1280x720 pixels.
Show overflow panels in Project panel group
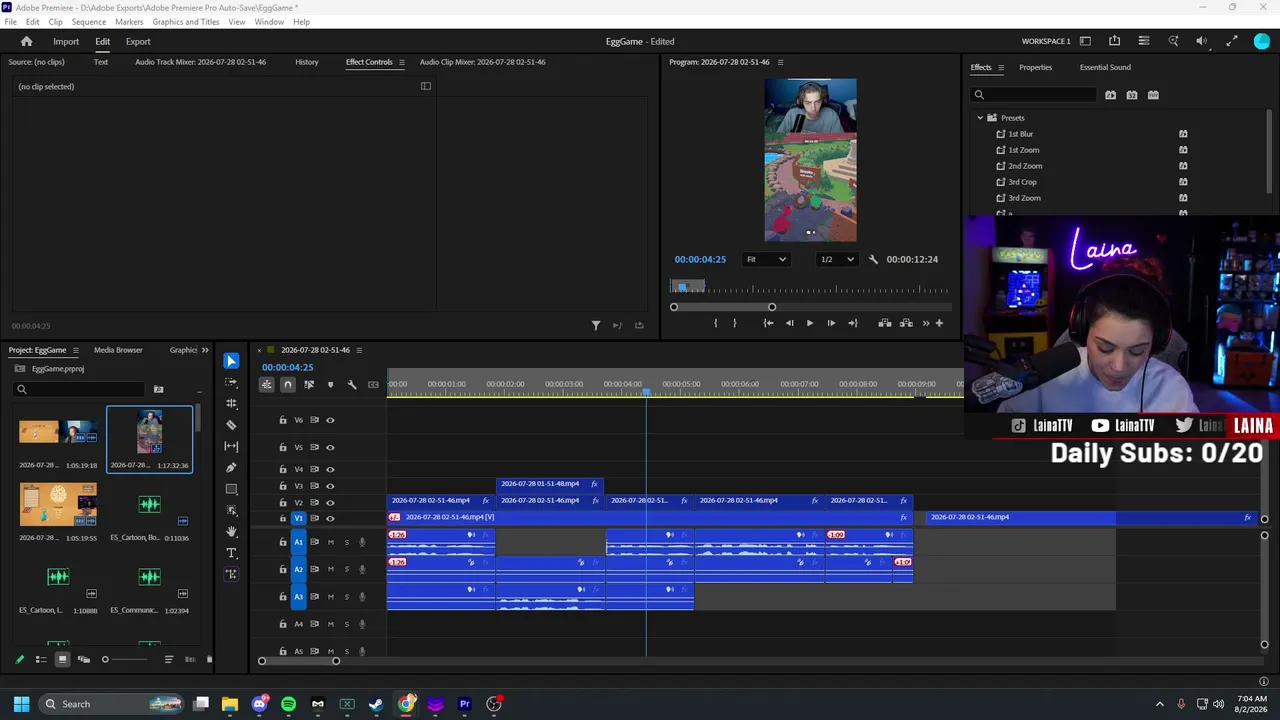coord(205,350)
